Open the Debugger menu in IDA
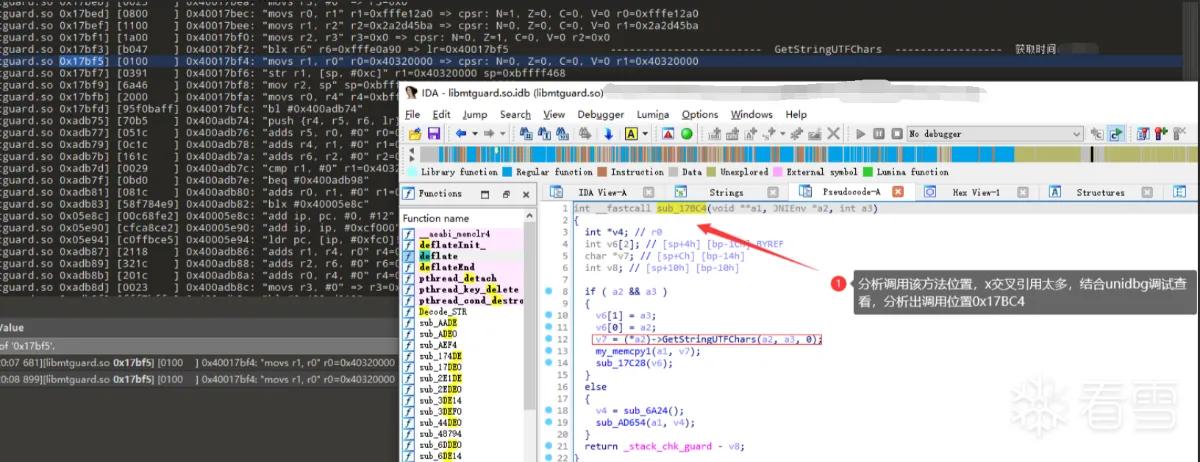 click(600, 115)
